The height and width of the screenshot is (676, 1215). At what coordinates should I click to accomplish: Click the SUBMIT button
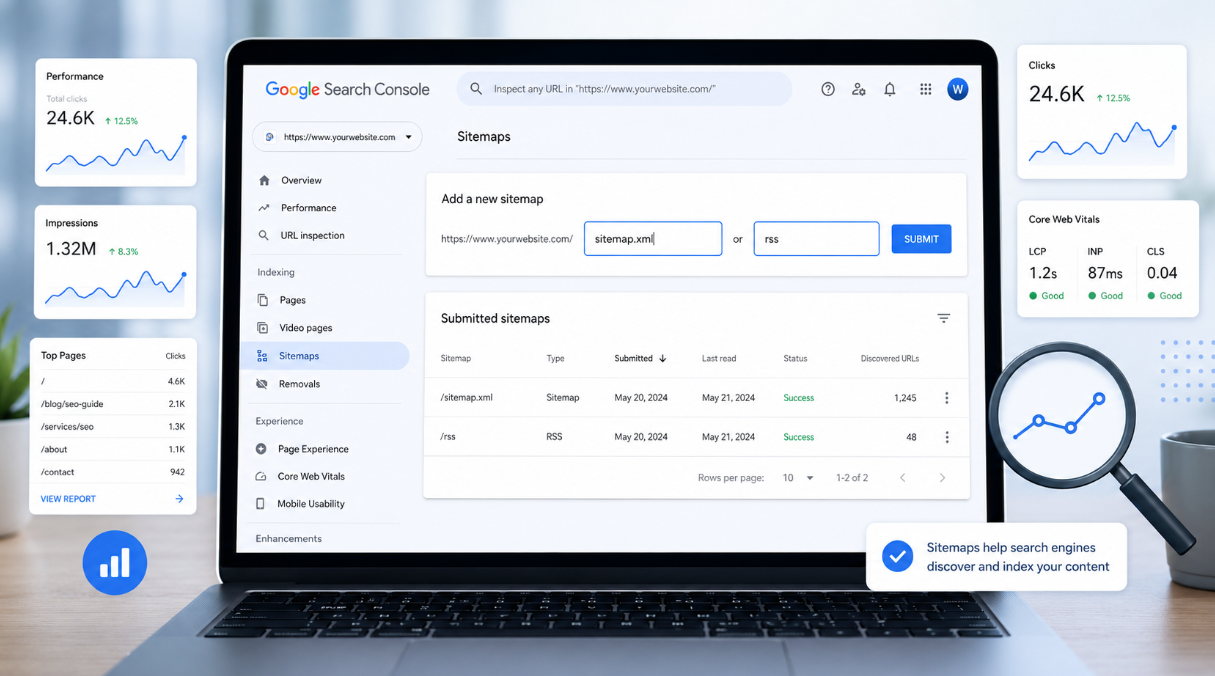921,239
